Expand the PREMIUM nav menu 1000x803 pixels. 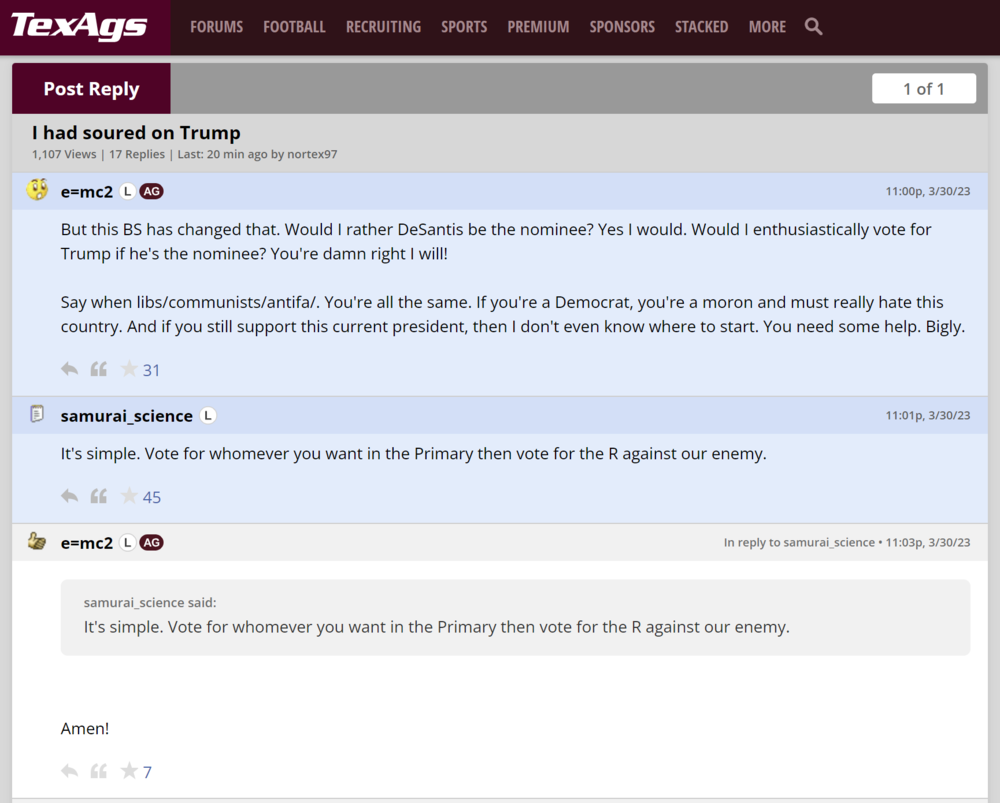[538, 27]
